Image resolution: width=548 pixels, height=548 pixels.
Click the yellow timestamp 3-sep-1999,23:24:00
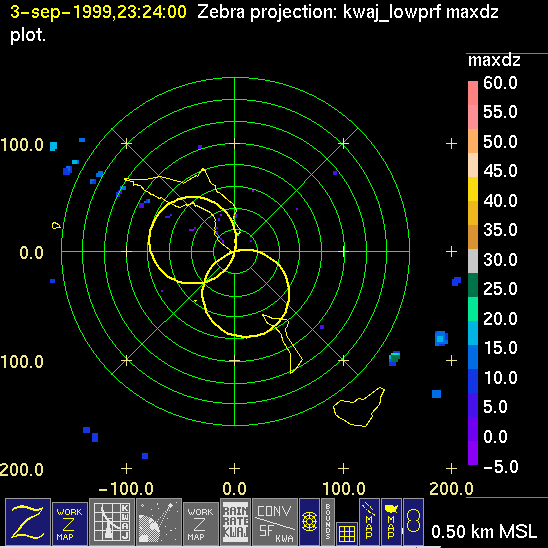click(98, 12)
